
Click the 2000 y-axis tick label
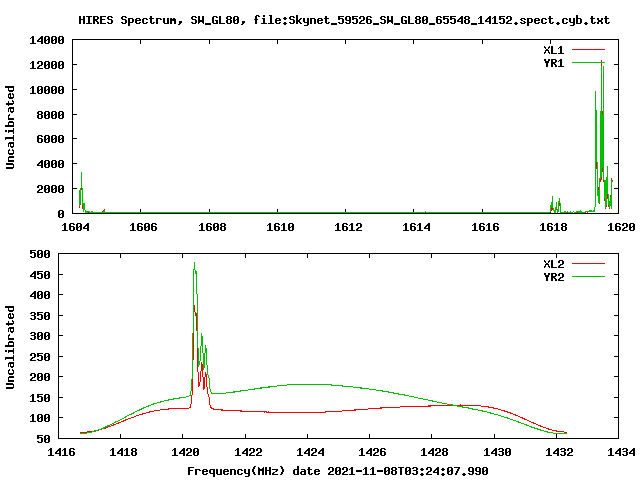(51, 189)
